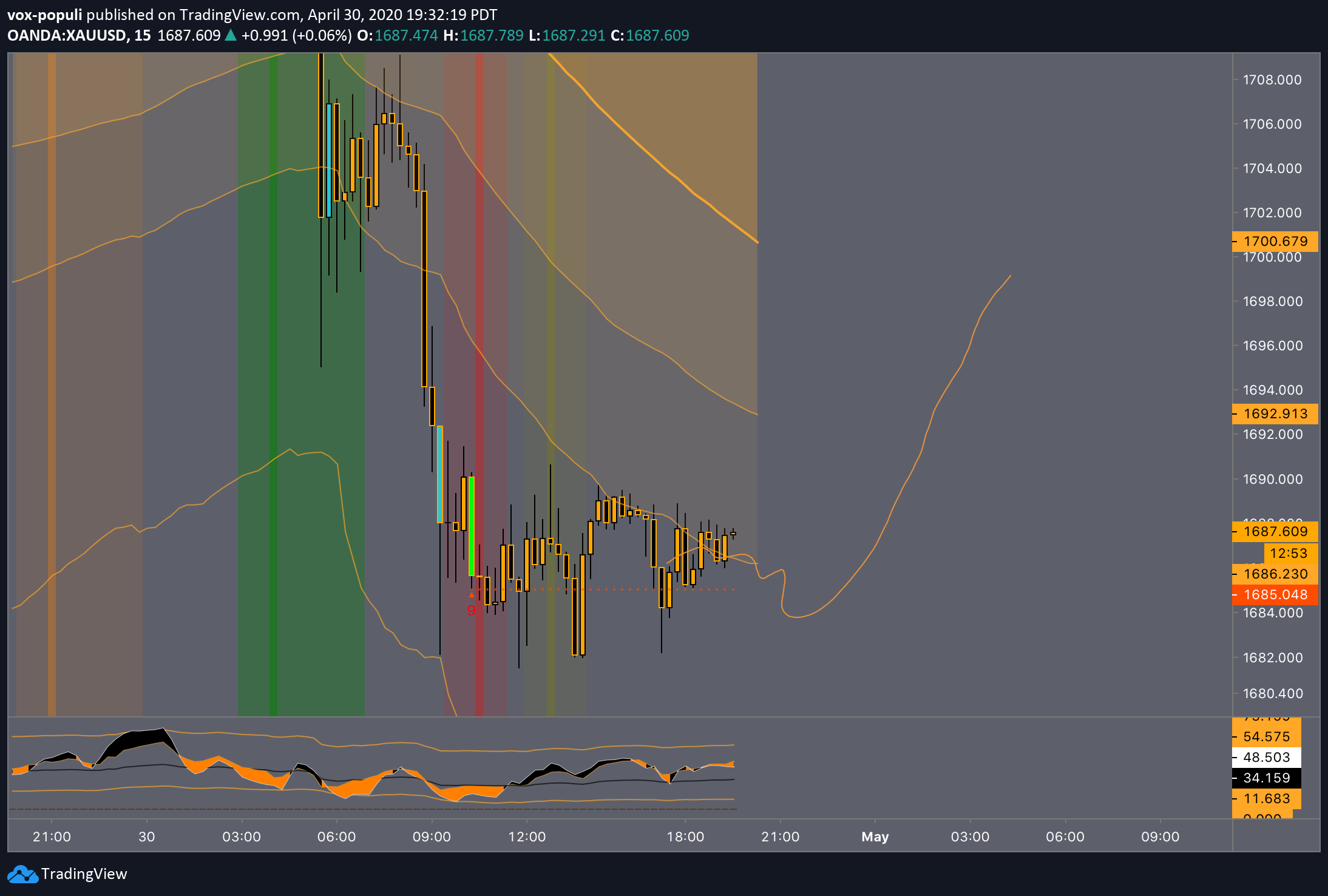Image resolution: width=1328 pixels, height=896 pixels.
Task: Click the 1696.000 price axis tick
Action: [1272, 345]
